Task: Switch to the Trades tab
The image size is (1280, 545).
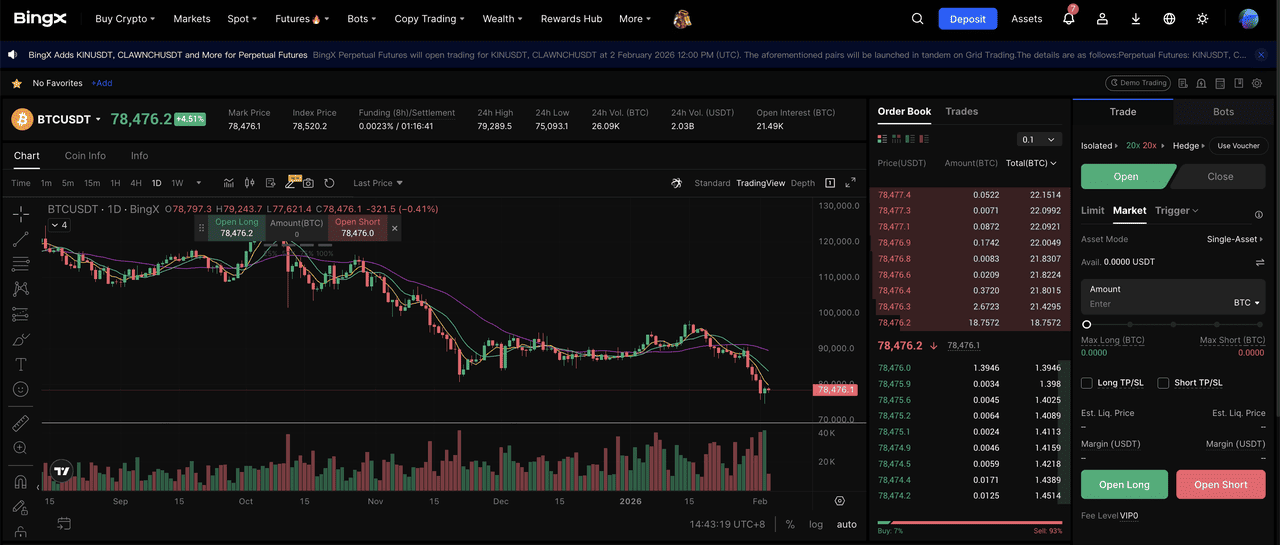Action: click(961, 111)
